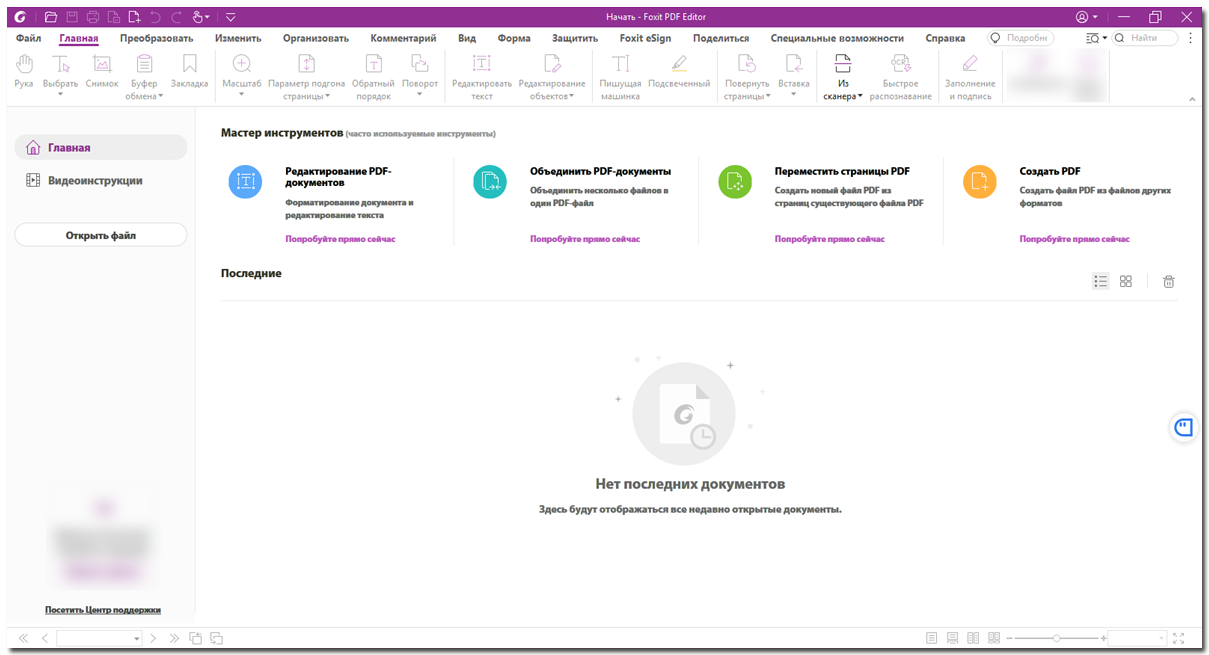Delete recent list with trash icon

pos(1168,282)
